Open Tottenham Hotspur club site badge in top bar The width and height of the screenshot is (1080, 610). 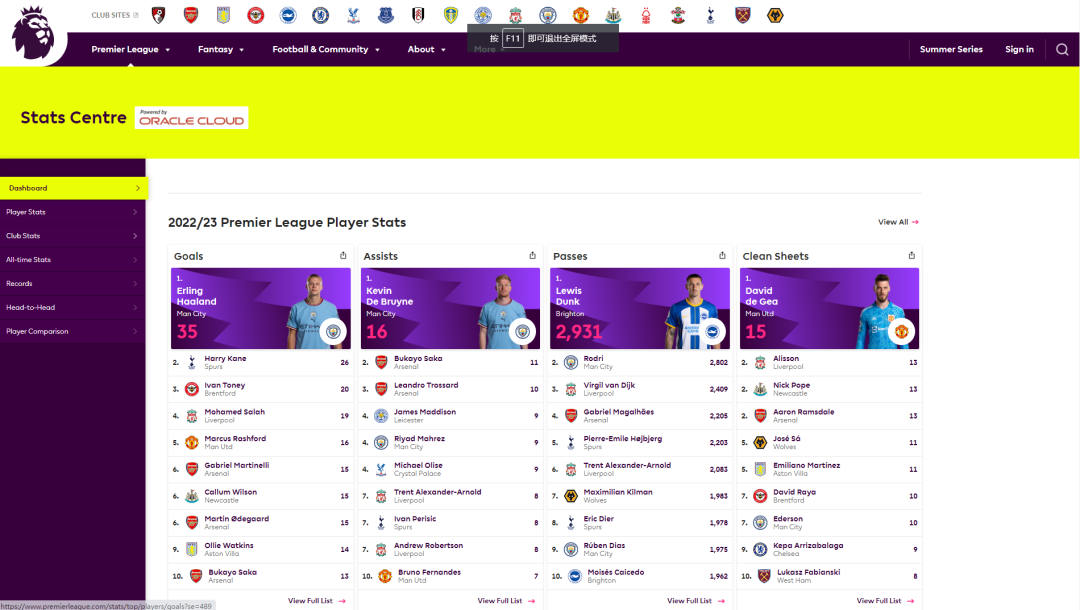[x=710, y=15]
